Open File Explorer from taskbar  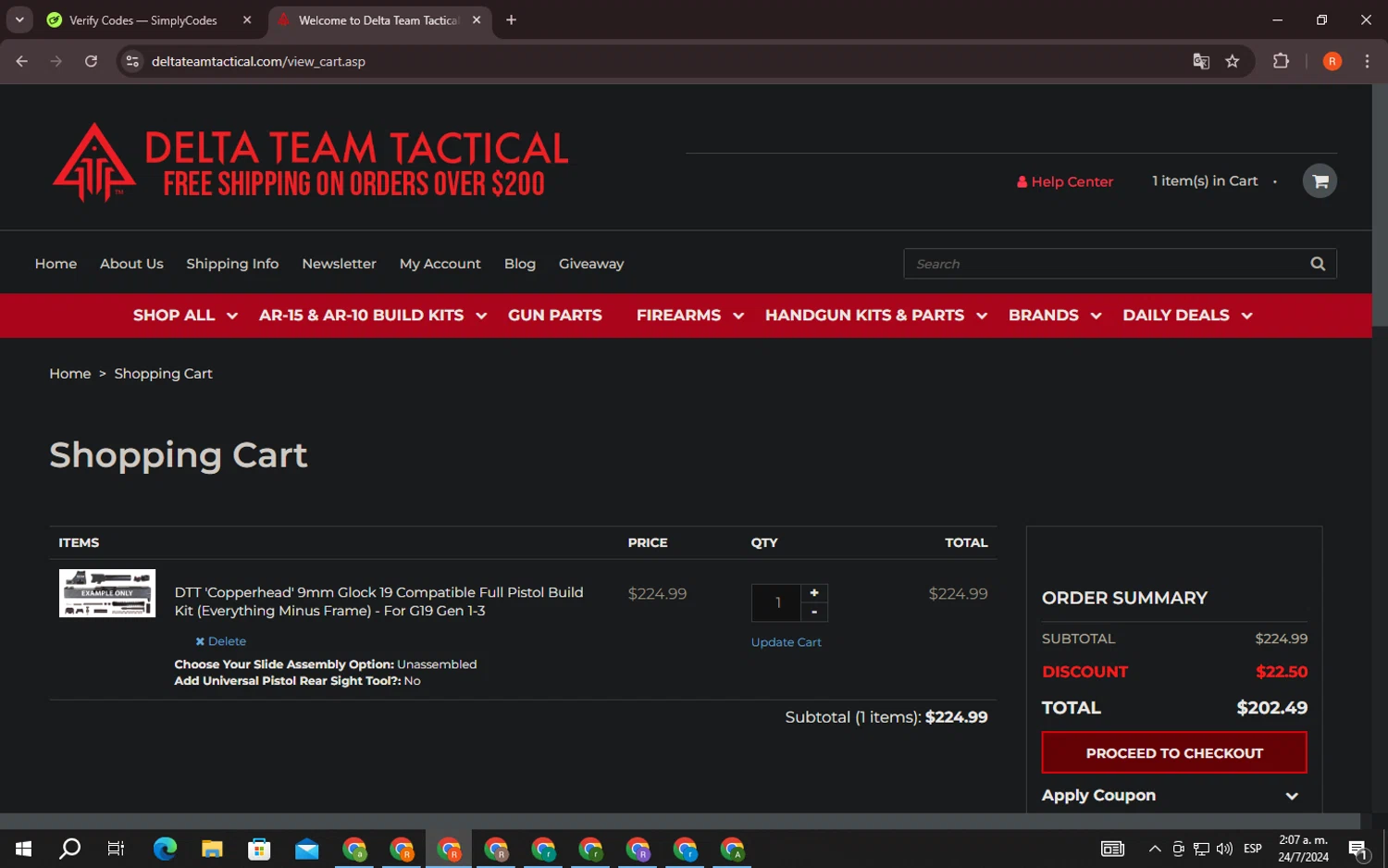[212, 849]
